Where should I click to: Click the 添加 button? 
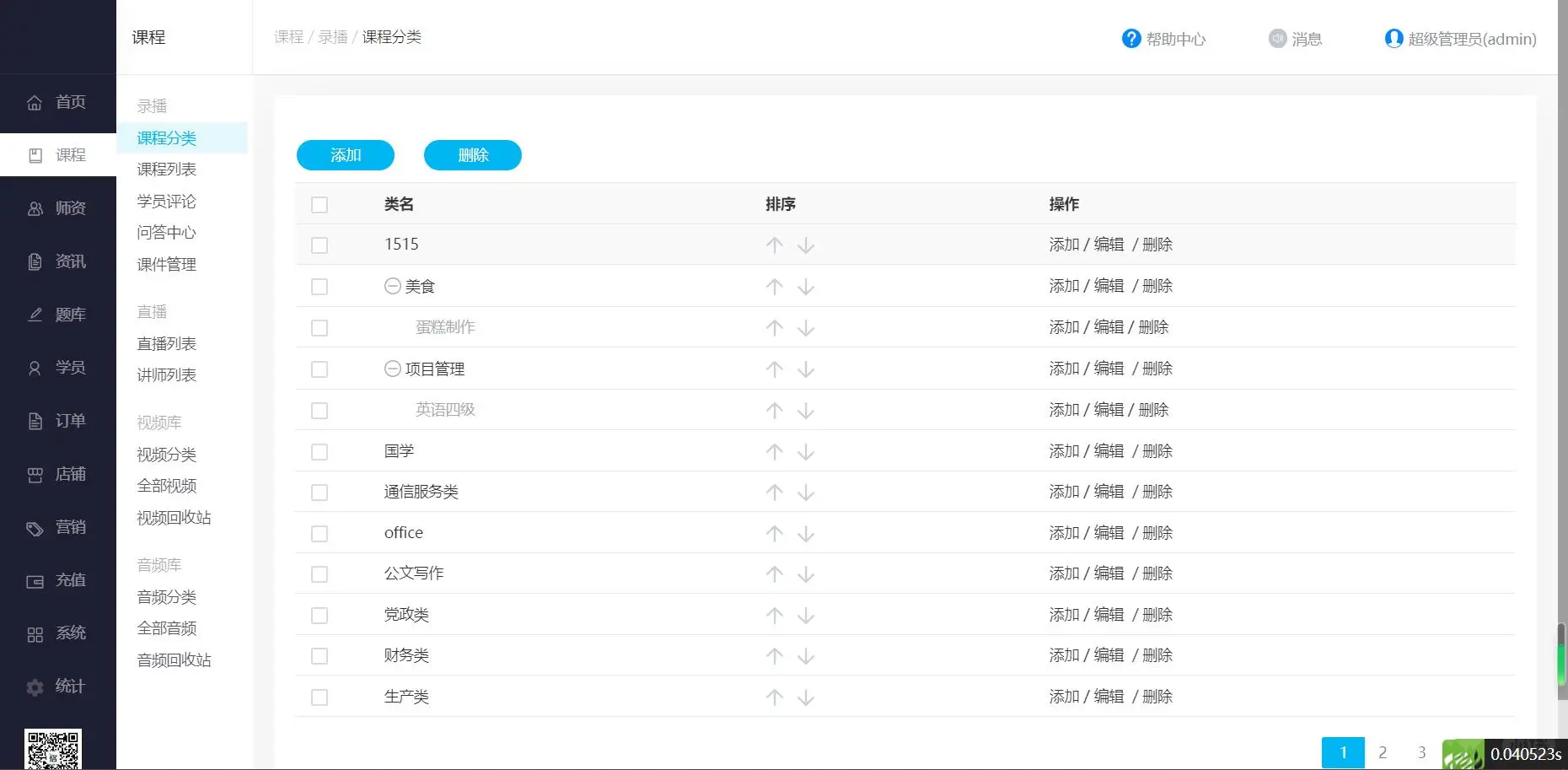tap(345, 155)
